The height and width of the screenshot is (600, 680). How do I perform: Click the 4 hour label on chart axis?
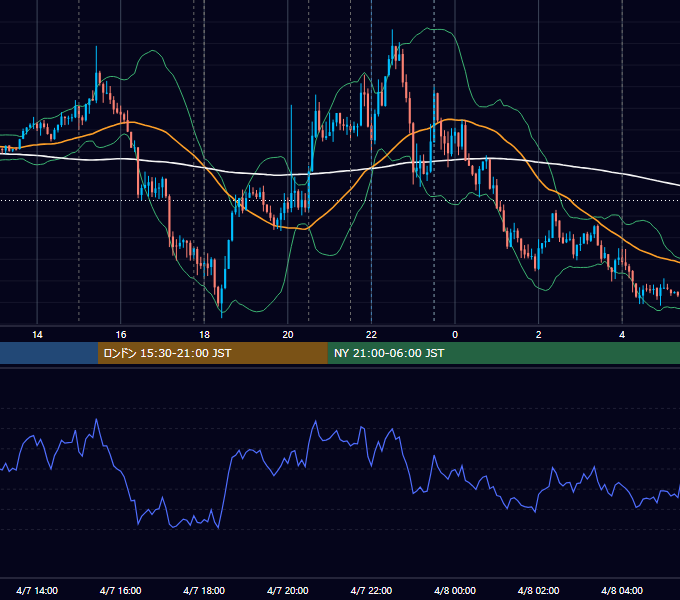pos(622,335)
